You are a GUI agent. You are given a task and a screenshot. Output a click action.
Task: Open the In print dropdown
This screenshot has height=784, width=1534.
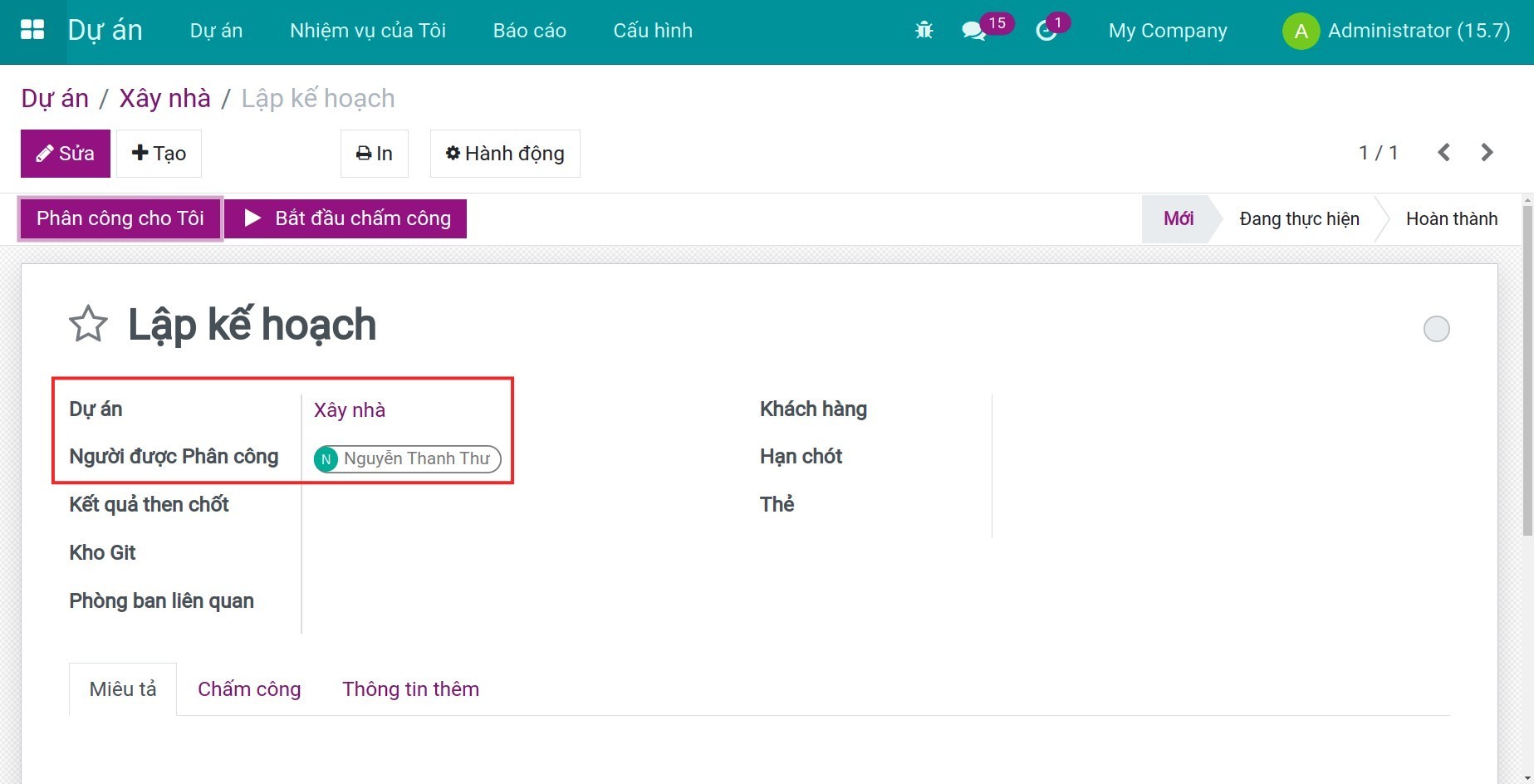click(375, 154)
